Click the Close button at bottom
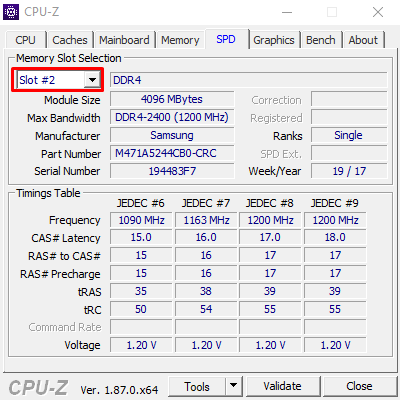Image resolution: width=400 pixels, height=400 pixels. pyautogui.click(x=359, y=386)
